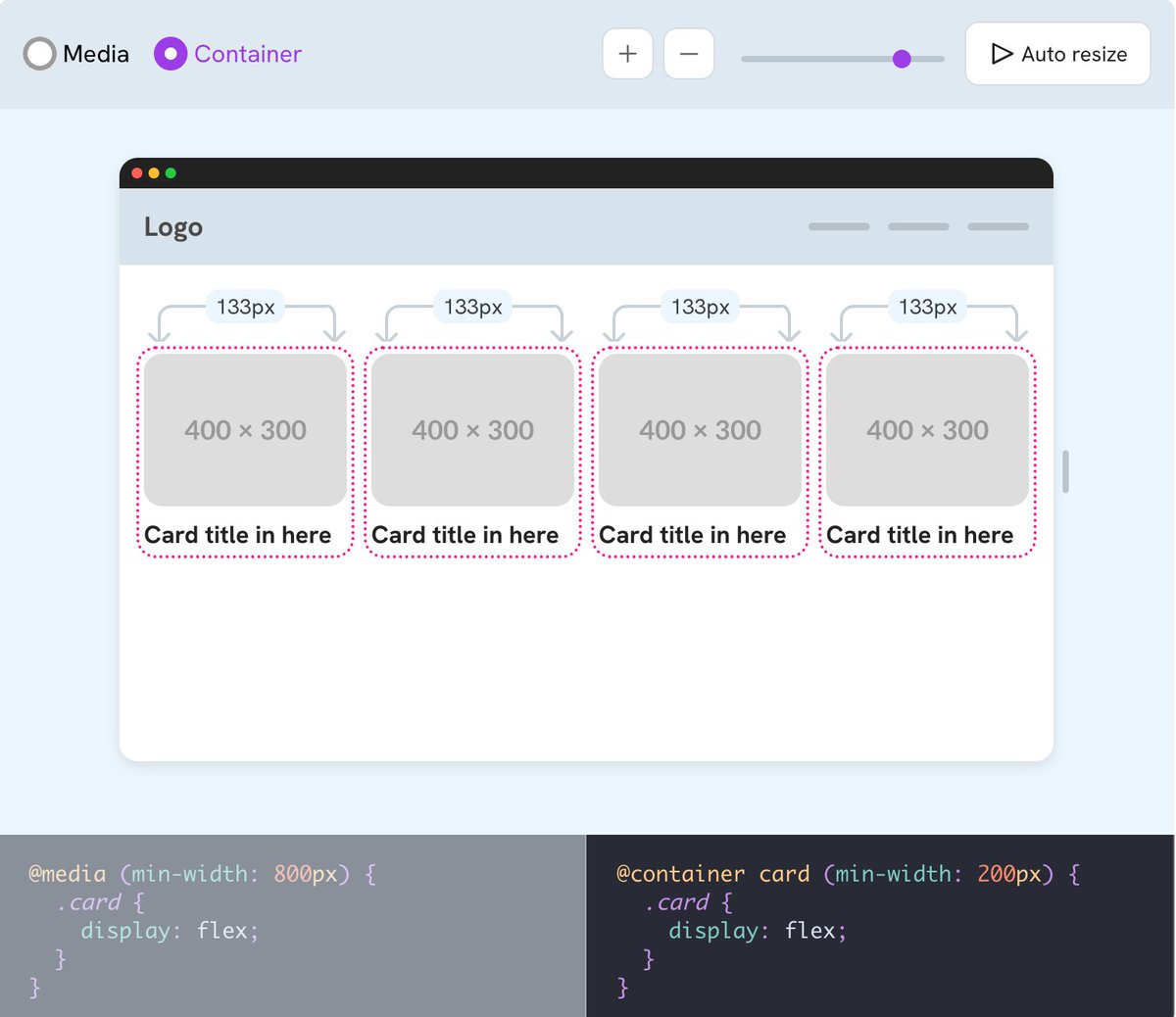Viewport: 1176px width, 1017px height.
Task: Click the play icon inside Auto resize
Action: [x=1003, y=54]
